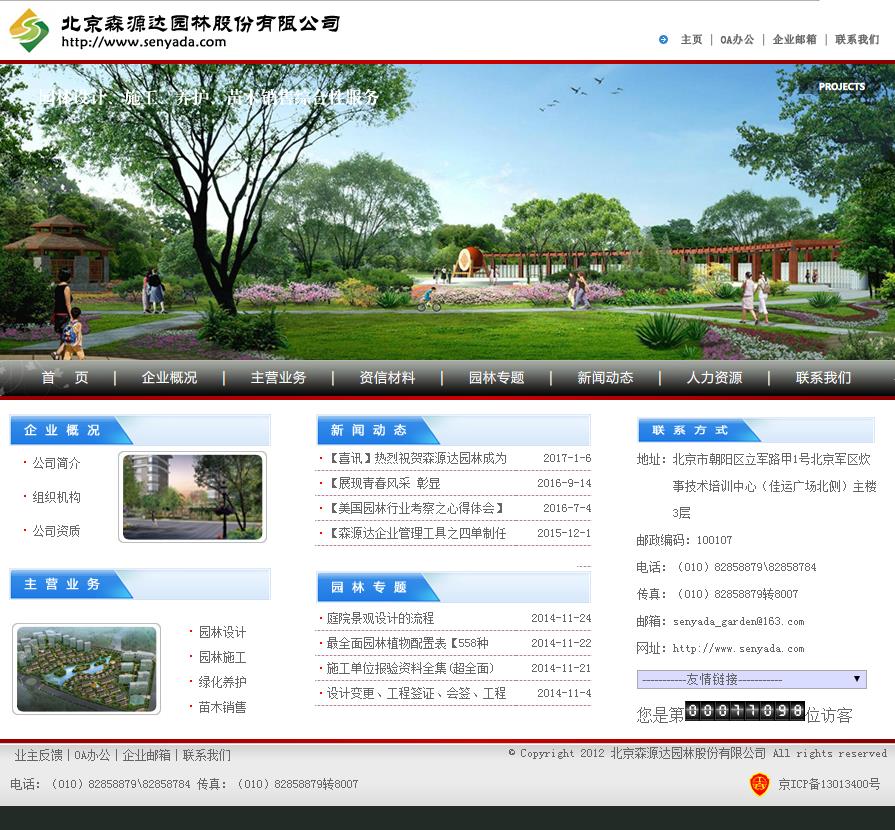Go to 人力资源 navigation menu
Screen dimensions: 895x830
pyautogui.click(x=714, y=378)
